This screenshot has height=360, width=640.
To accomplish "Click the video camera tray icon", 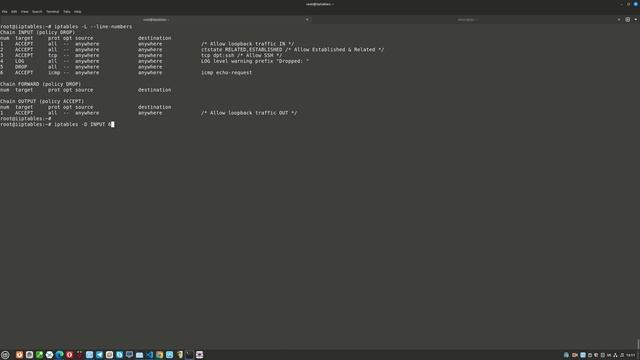I will [x=575, y=355].
